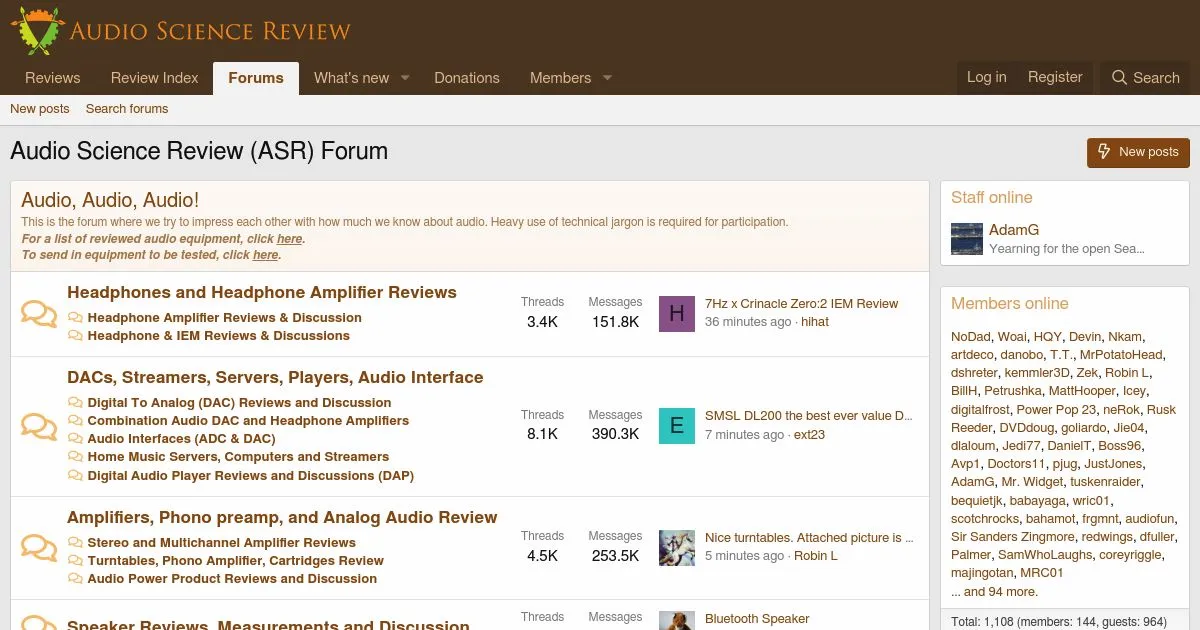Open ext23's teal E avatar

click(x=677, y=426)
